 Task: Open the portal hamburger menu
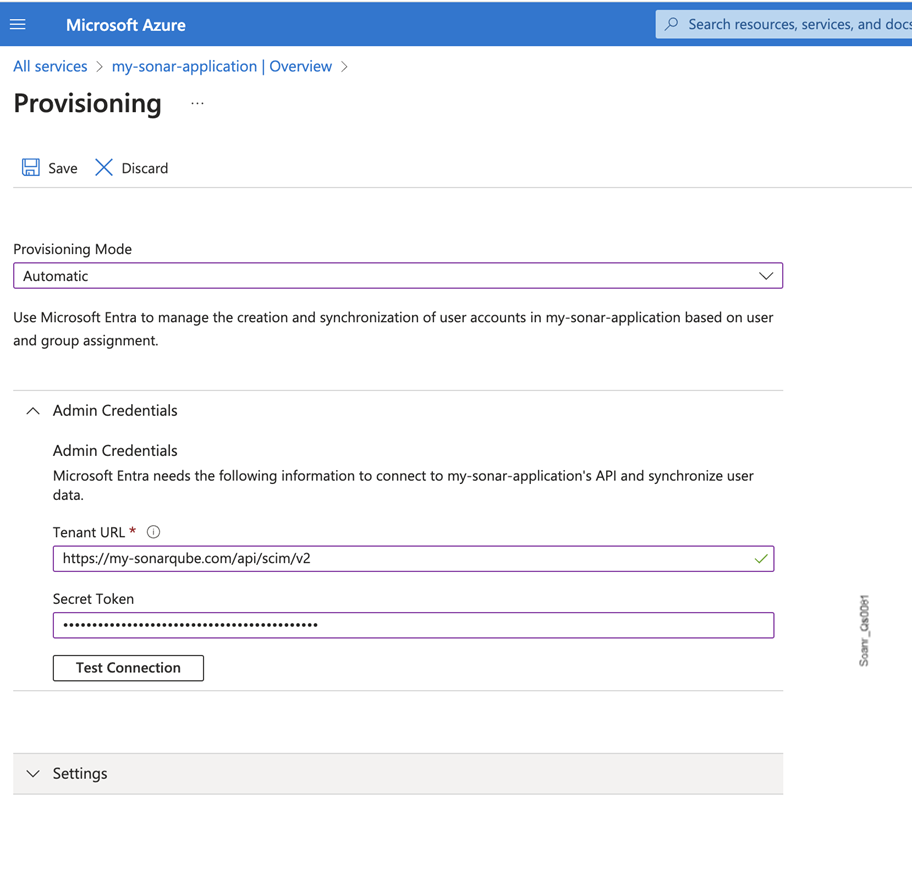pyautogui.click(x=18, y=24)
